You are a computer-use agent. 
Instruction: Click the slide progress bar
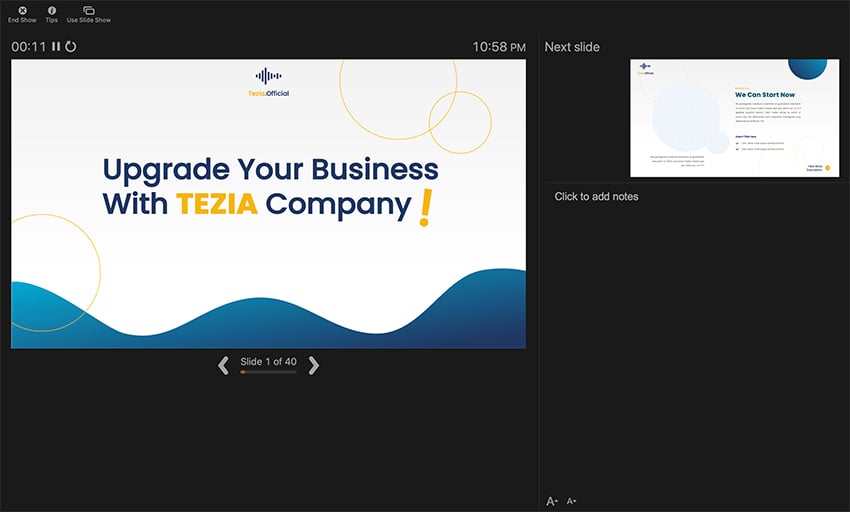click(x=268, y=372)
